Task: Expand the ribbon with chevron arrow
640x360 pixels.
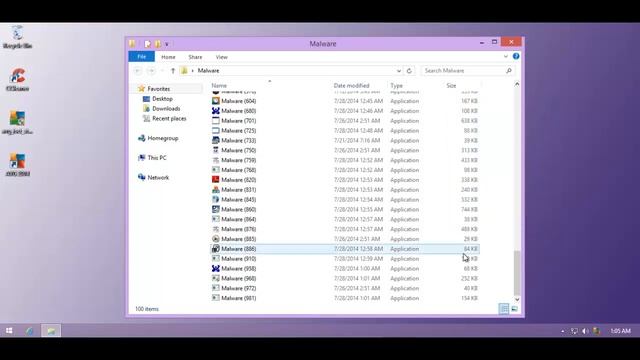Action: click(x=506, y=56)
